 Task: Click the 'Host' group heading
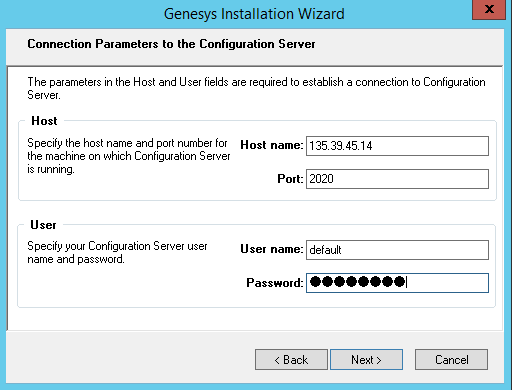pyautogui.click(x=44, y=121)
